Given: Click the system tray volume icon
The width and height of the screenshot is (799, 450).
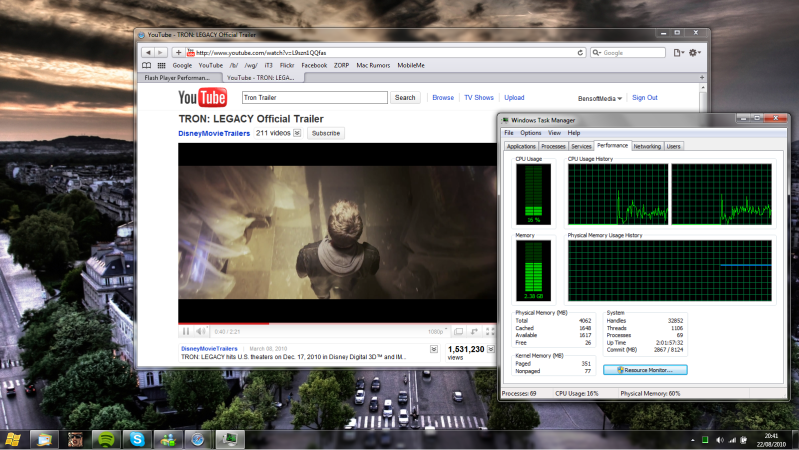Looking at the screenshot, I should pos(720,440).
